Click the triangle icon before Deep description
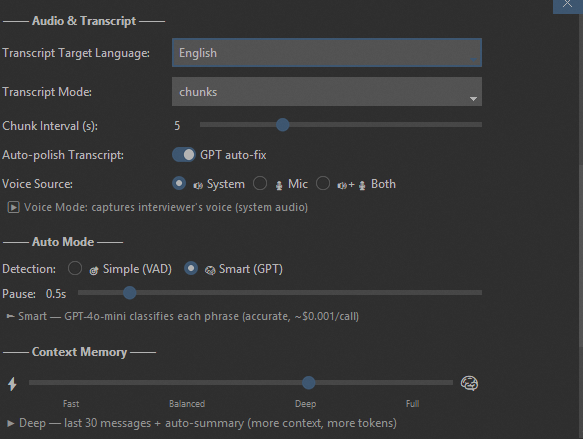Screen dimensions: 583x439 pos(11,423)
